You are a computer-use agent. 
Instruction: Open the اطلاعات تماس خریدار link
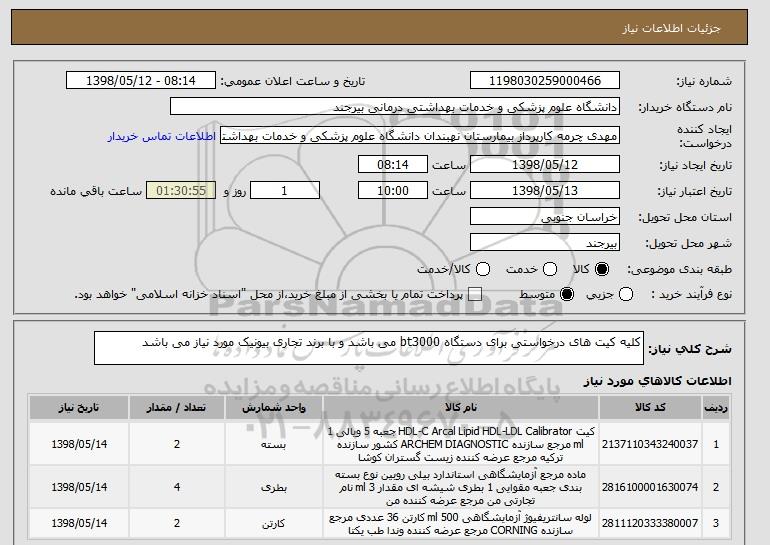click(x=162, y=136)
